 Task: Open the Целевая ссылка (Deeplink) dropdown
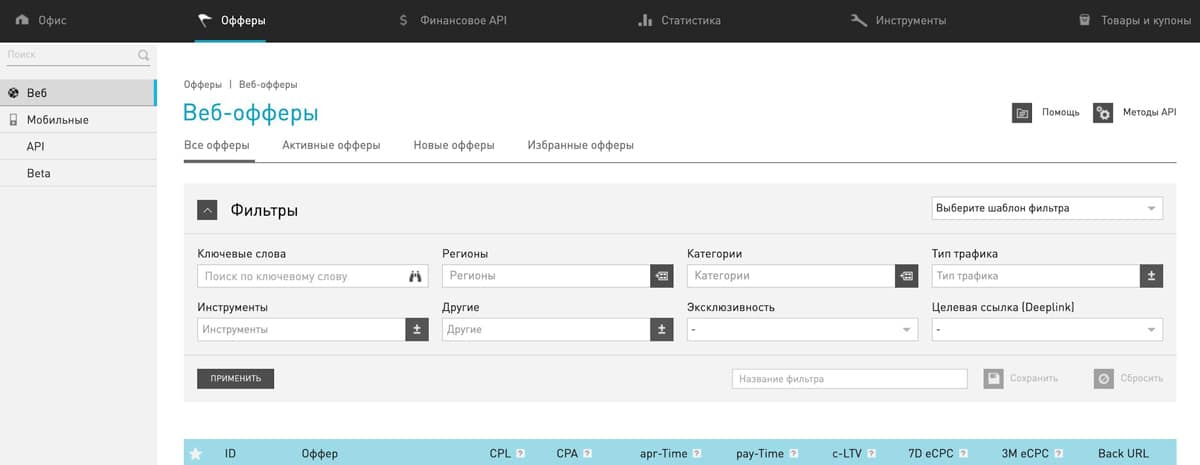coord(1047,329)
